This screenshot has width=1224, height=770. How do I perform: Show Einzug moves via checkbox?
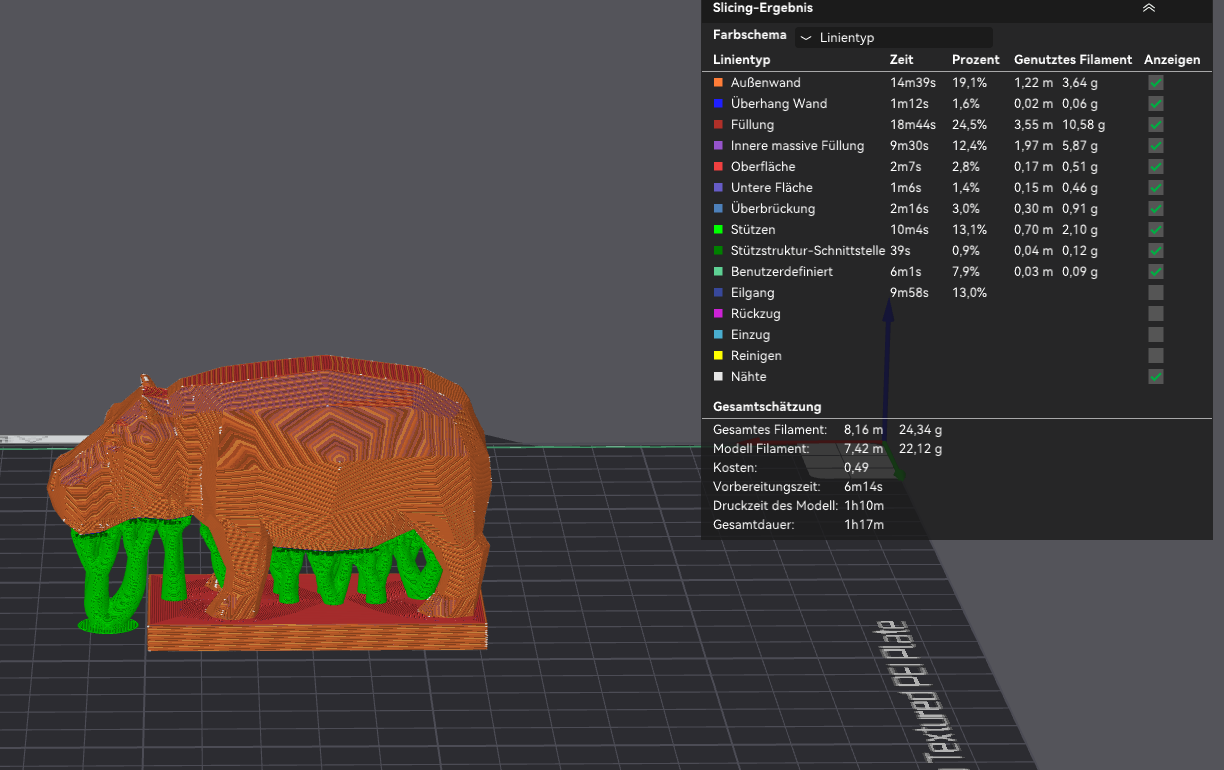coord(1156,335)
